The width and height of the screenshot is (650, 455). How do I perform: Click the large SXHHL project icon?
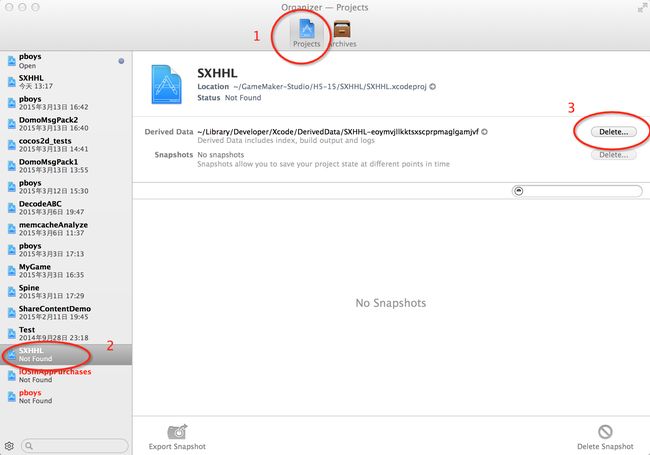coord(167,84)
